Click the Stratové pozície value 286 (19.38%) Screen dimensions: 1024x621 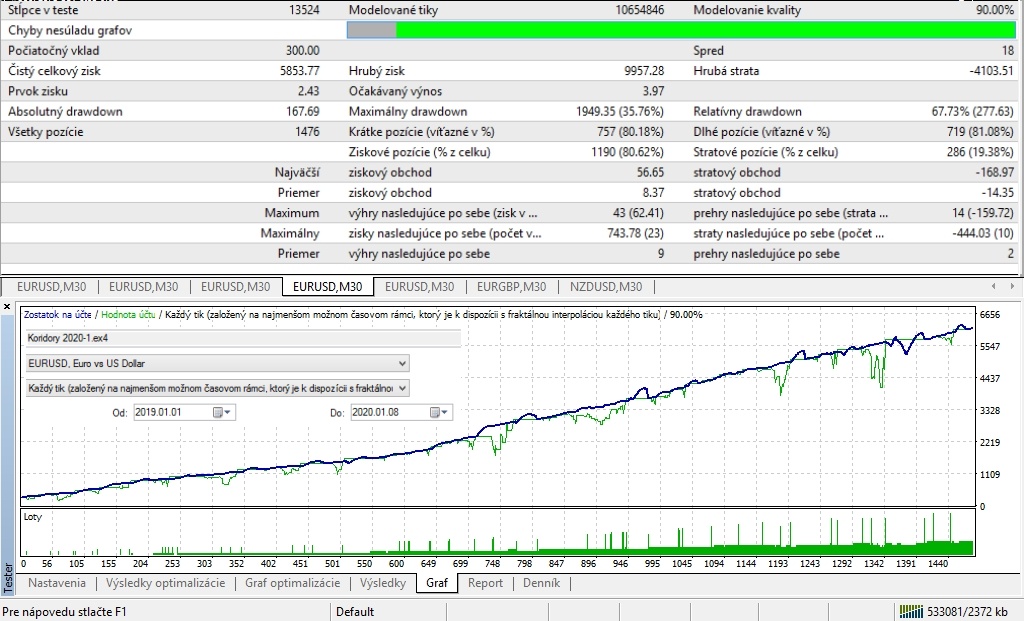pos(980,151)
